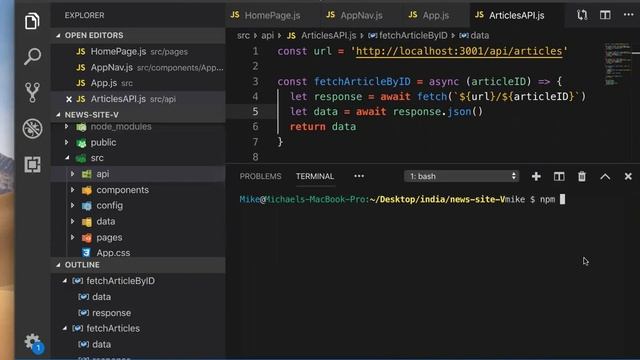Image resolution: width=640 pixels, height=360 pixels.
Task: Open the localhost:3001/api/articles URL link
Action: (459, 51)
